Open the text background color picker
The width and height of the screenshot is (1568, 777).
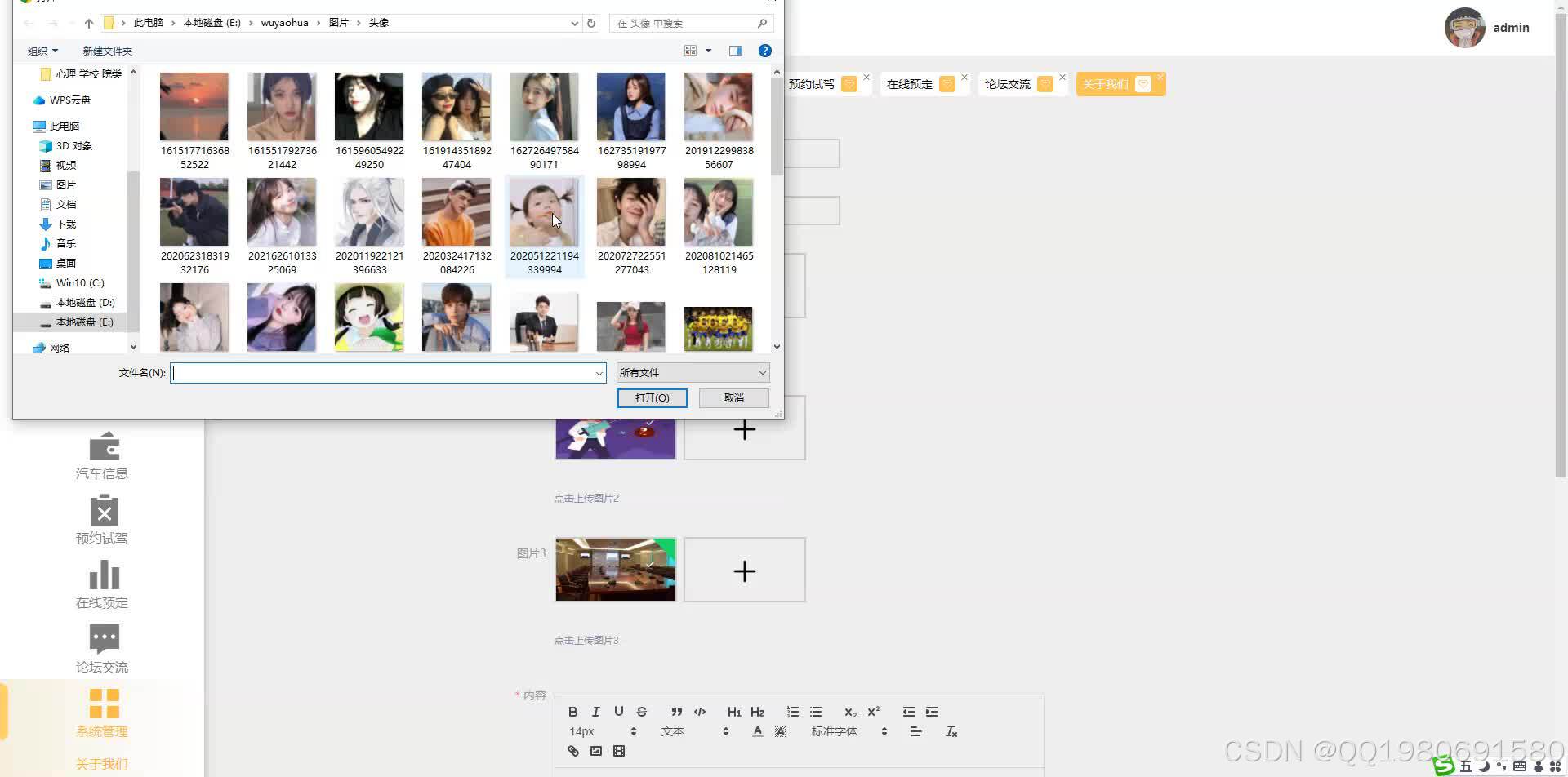[x=780, y=731]
